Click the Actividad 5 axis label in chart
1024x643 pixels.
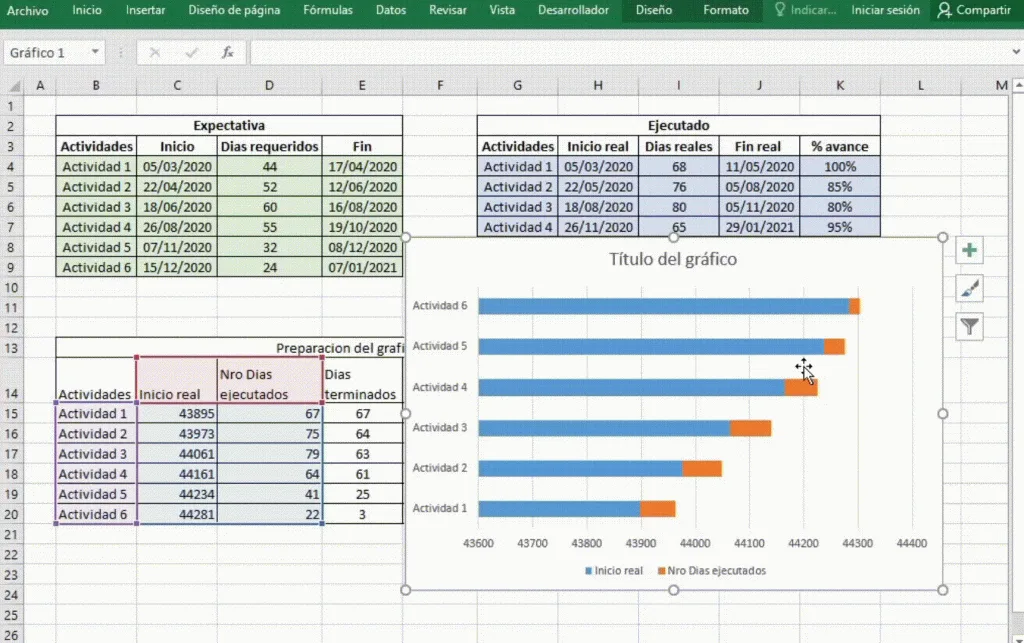click(x=440, y=346)
